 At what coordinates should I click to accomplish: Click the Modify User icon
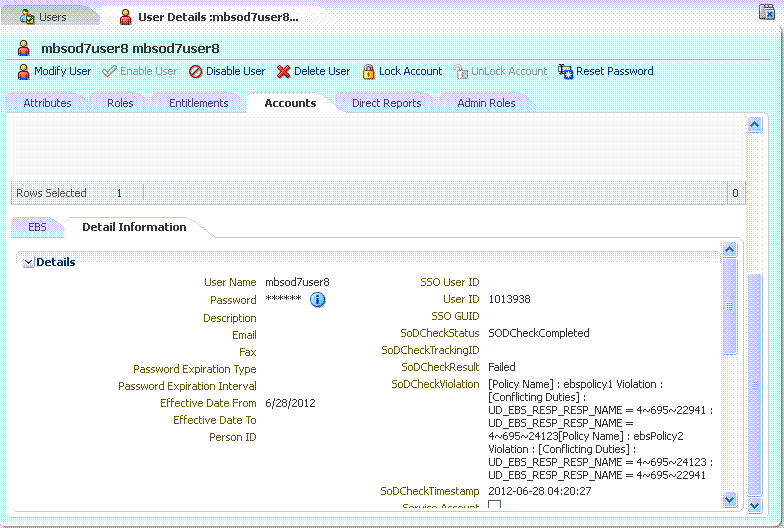(x=23, y=72)
